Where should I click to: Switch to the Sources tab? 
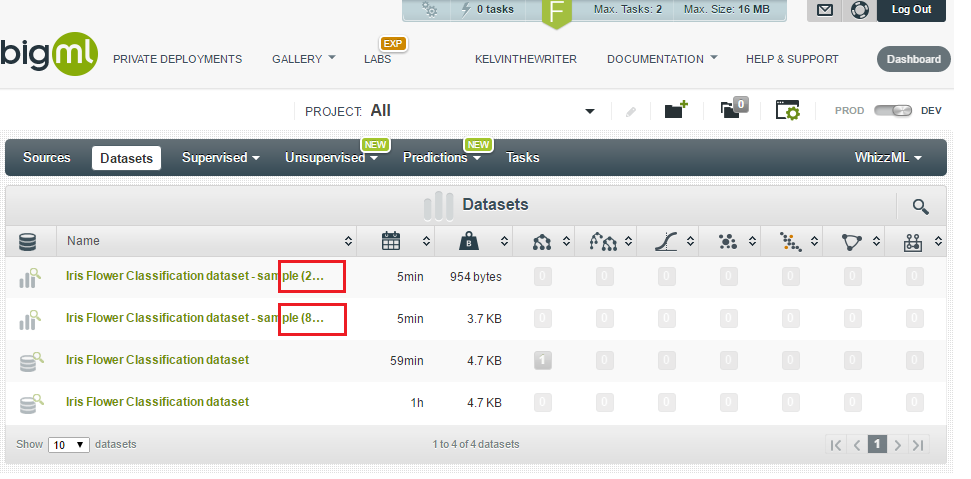46,158
